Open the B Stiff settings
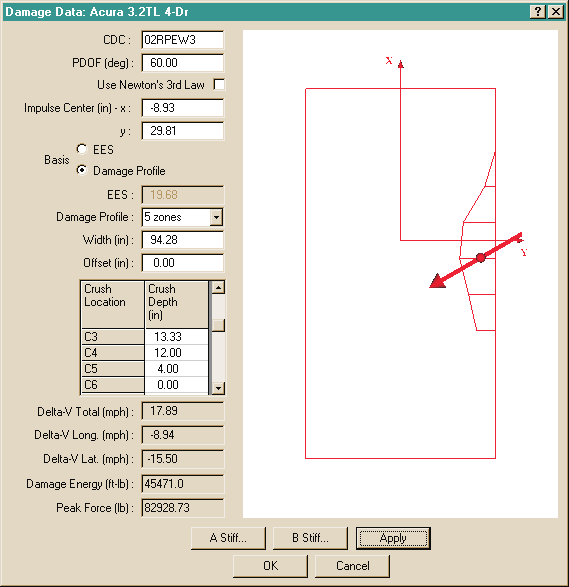569x587 pixels. 310,538
